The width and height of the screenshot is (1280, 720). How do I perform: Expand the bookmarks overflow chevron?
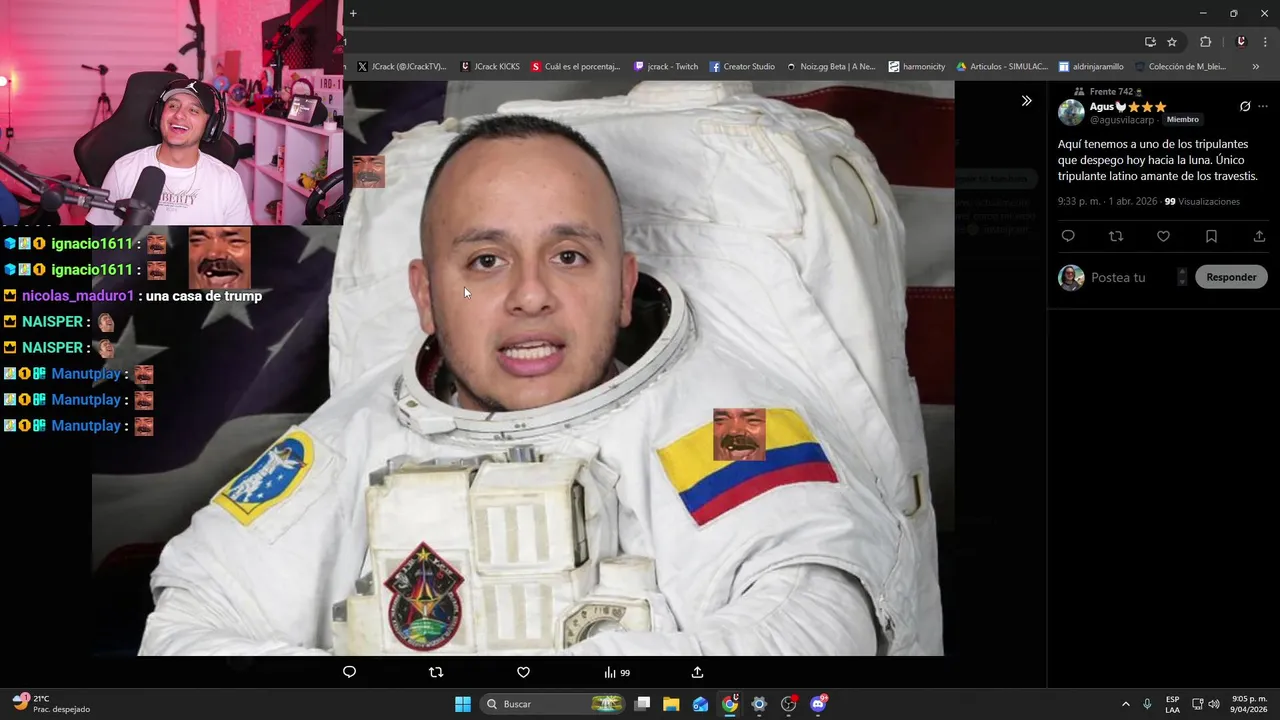[x=1255, y=67]
